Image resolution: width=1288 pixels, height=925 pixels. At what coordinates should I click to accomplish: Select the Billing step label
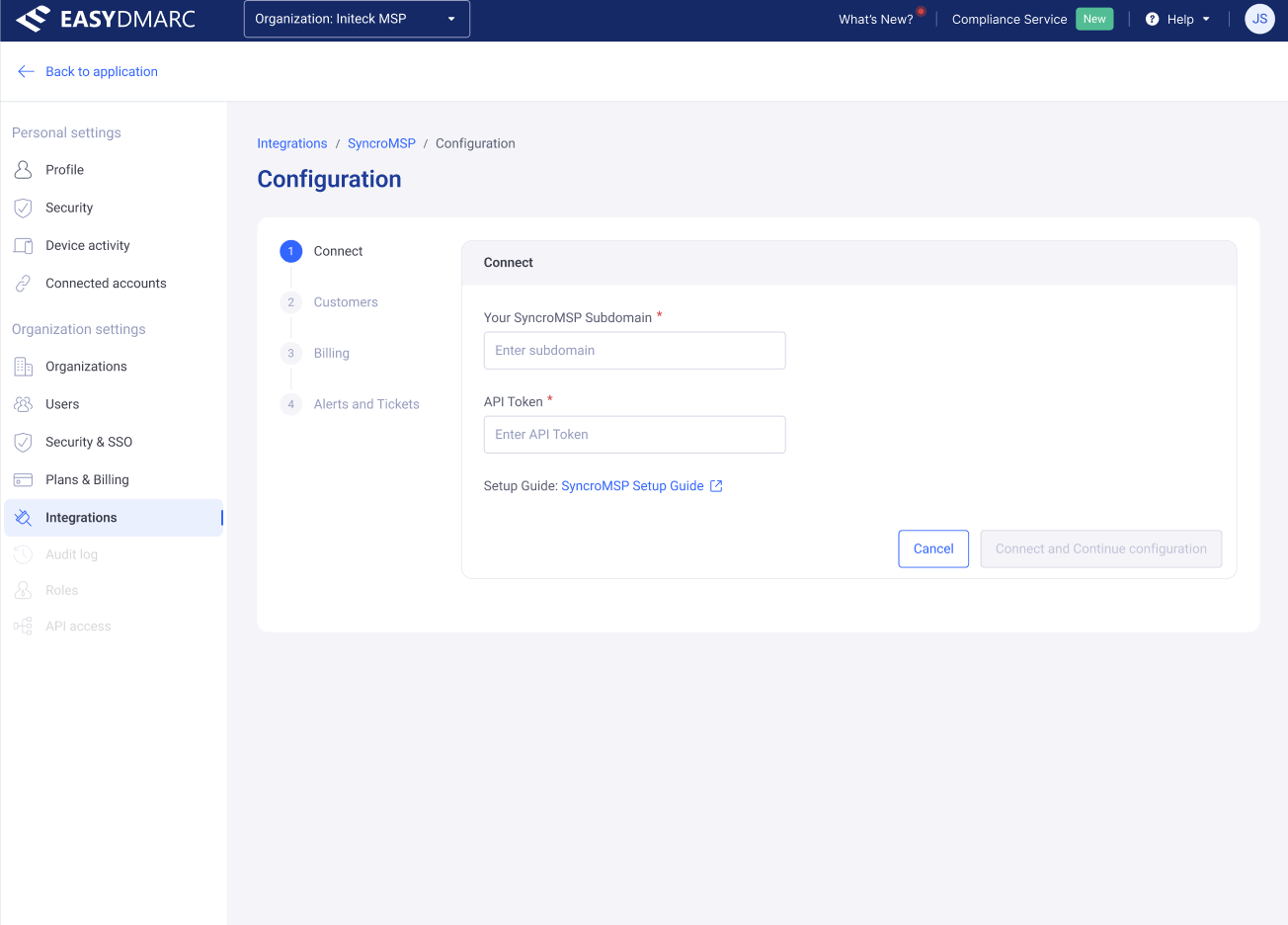click(332, 354)
